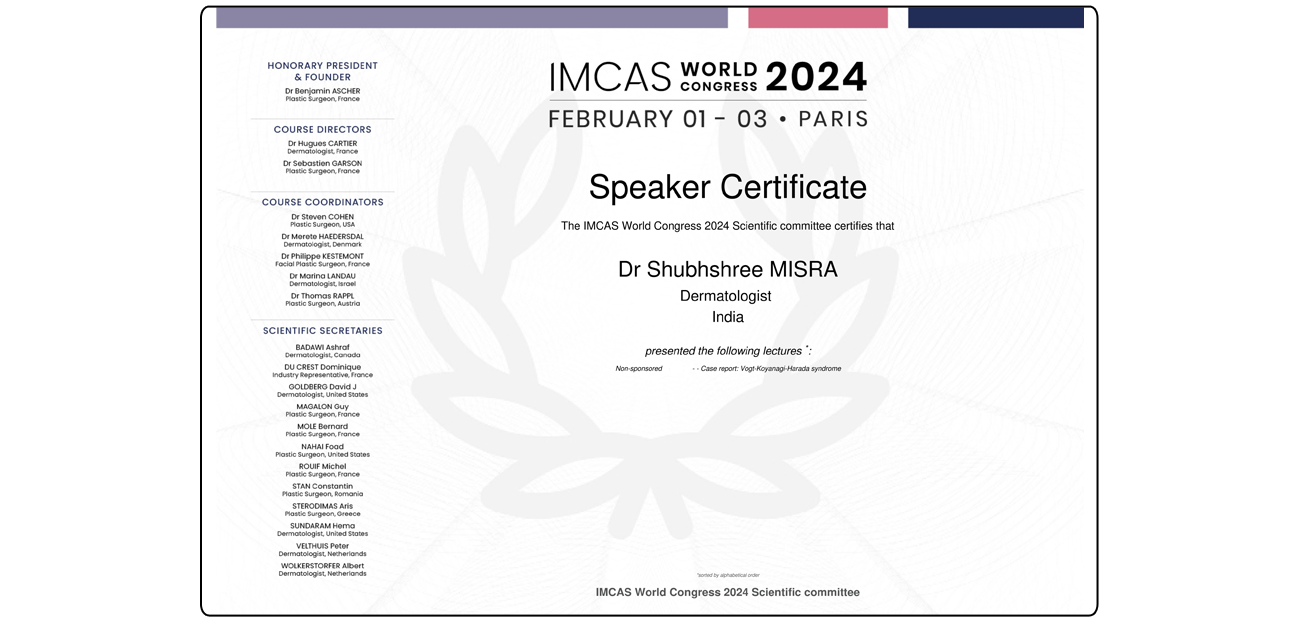
Task: Click "Plastic Surgeon, Austria" role line
Action: tap(322, 304)
